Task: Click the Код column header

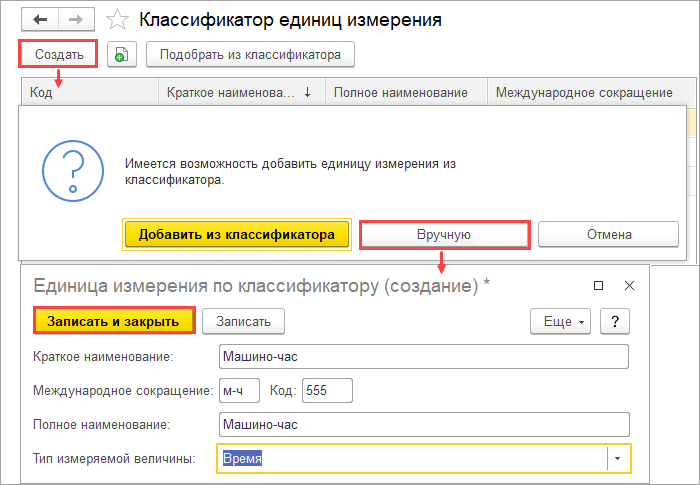Action: (x=88, y=93)
